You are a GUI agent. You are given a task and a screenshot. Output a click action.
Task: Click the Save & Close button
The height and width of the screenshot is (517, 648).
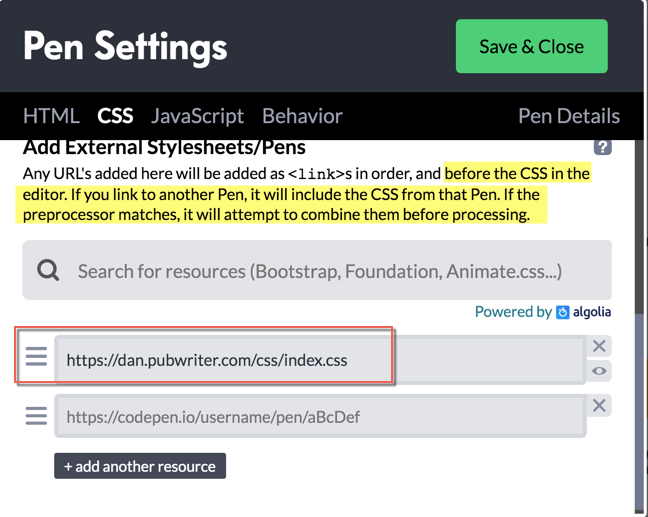531,46
